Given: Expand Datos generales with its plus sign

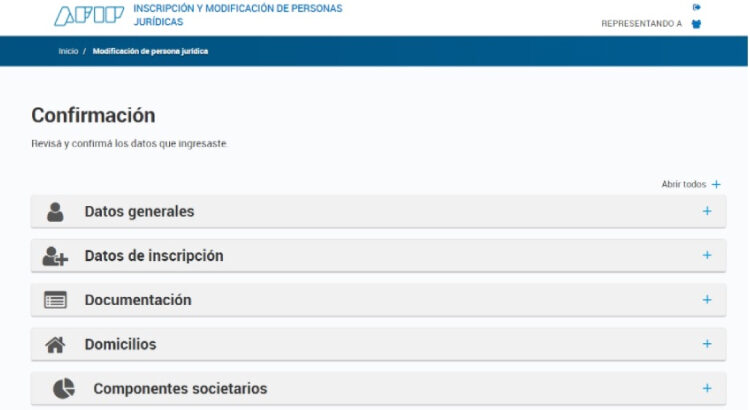Looking at the screenshot, I should pos(707,211).
